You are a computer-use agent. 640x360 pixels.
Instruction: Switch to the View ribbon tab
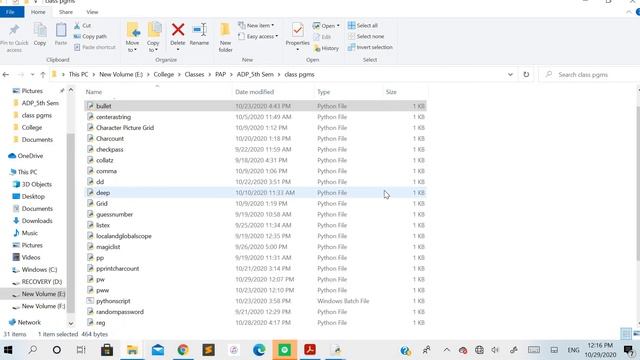[92, 12]
